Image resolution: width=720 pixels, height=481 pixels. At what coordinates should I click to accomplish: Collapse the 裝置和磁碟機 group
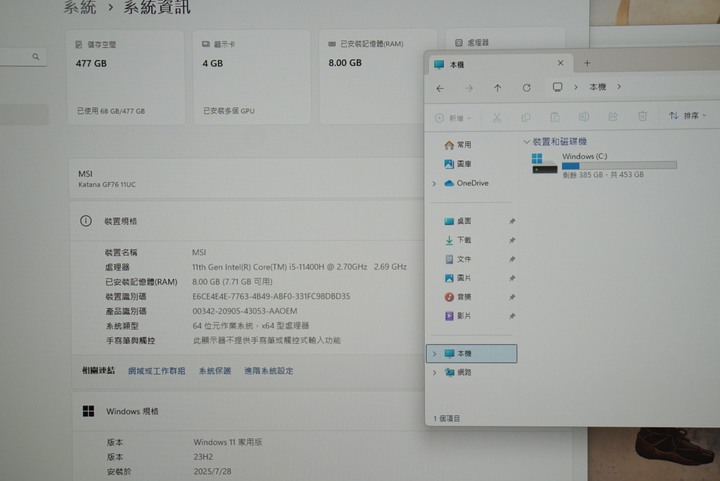526,142
